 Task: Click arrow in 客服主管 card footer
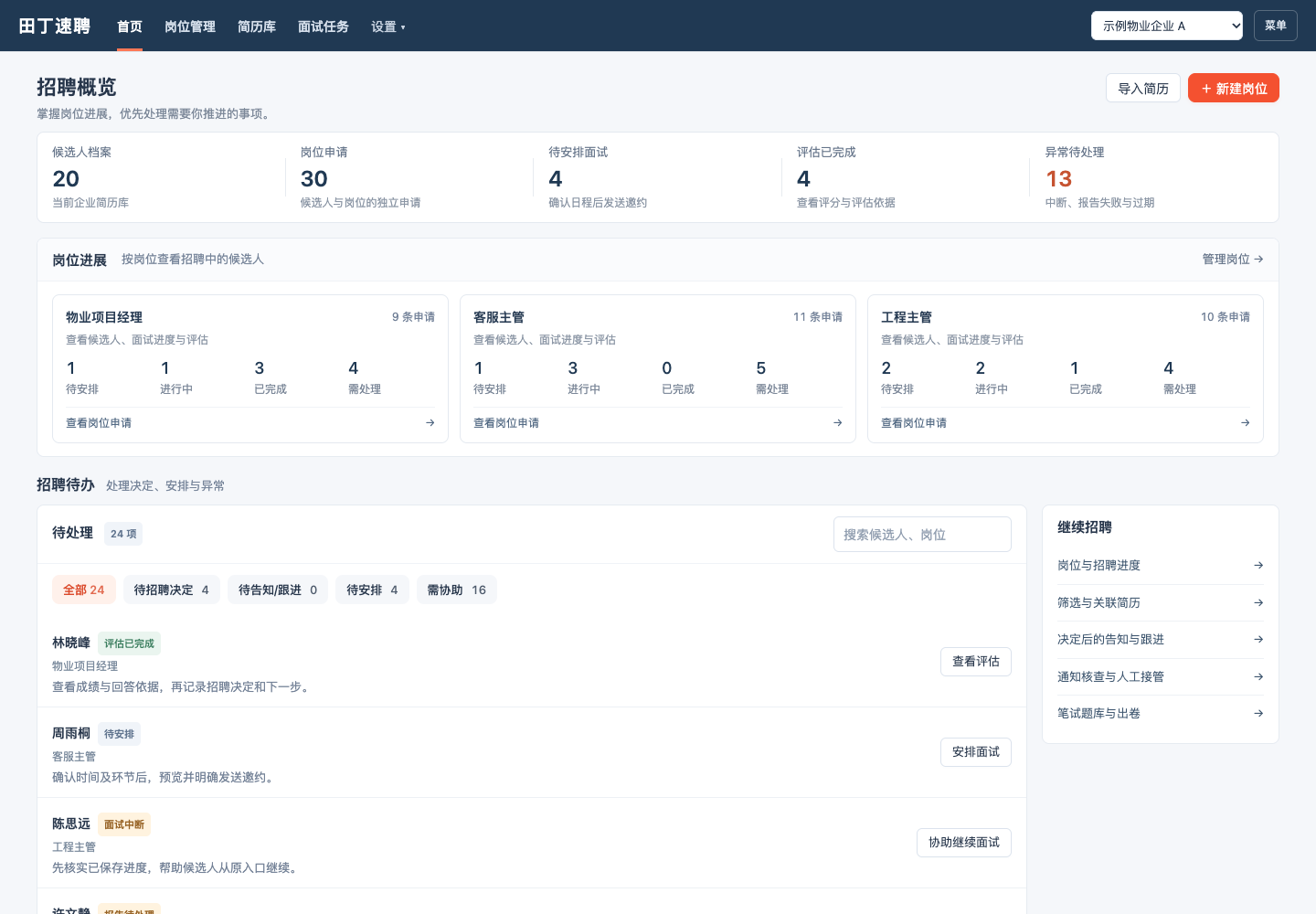click(838, 423)
